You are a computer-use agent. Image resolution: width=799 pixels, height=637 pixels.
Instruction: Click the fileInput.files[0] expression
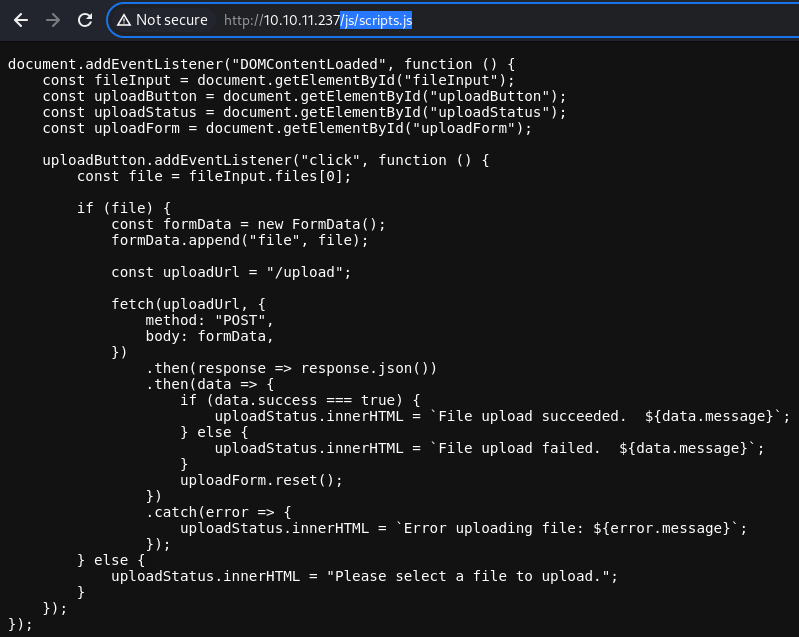click(265, 176)
